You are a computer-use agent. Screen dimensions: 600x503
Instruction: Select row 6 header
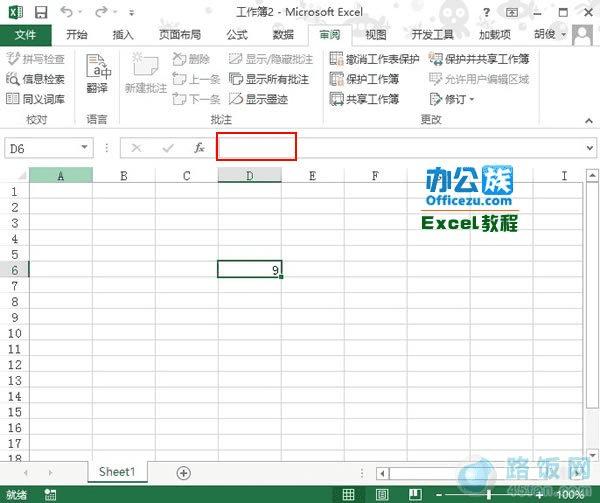15,270
